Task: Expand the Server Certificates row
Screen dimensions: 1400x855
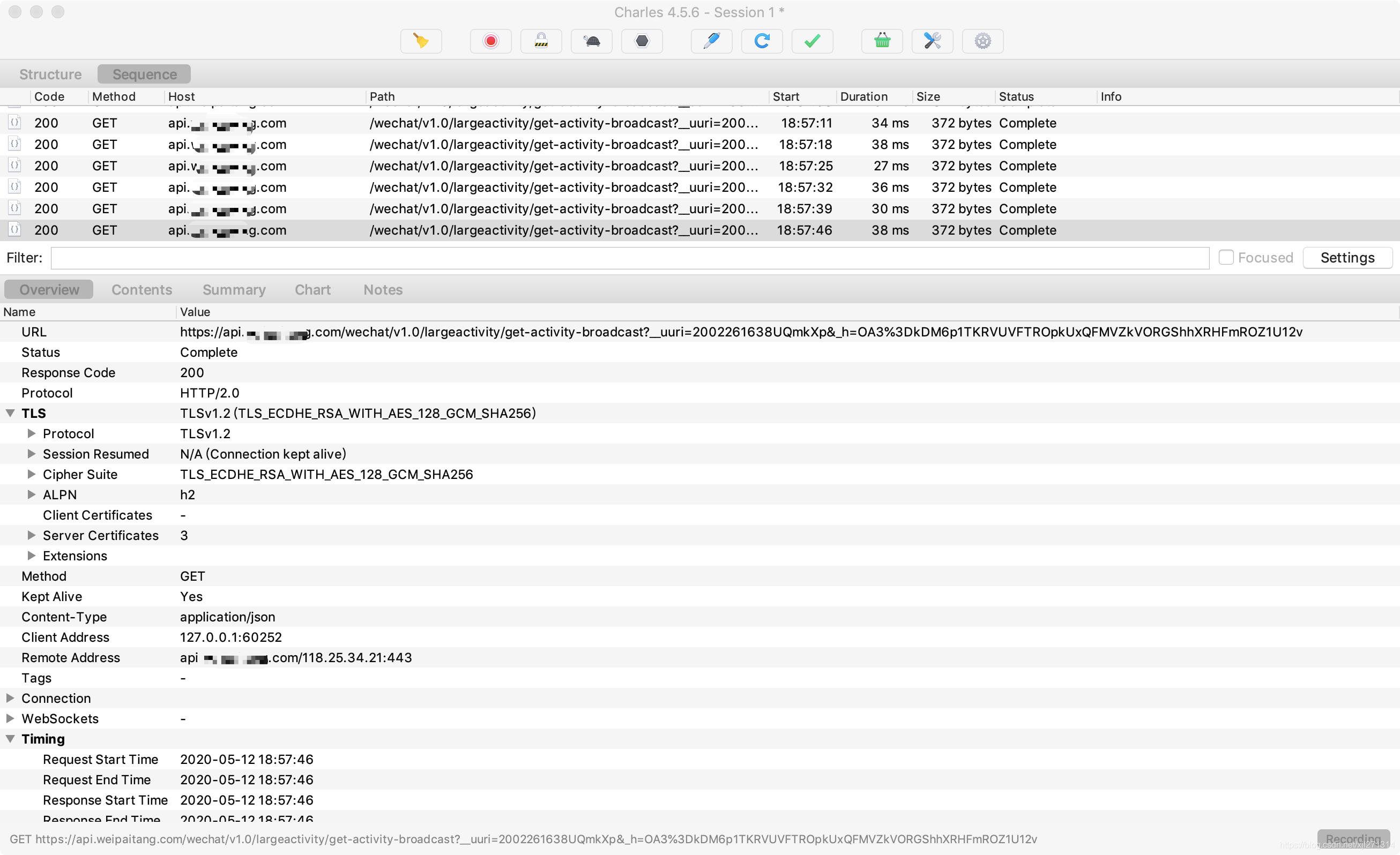Action: pos(31,535)
